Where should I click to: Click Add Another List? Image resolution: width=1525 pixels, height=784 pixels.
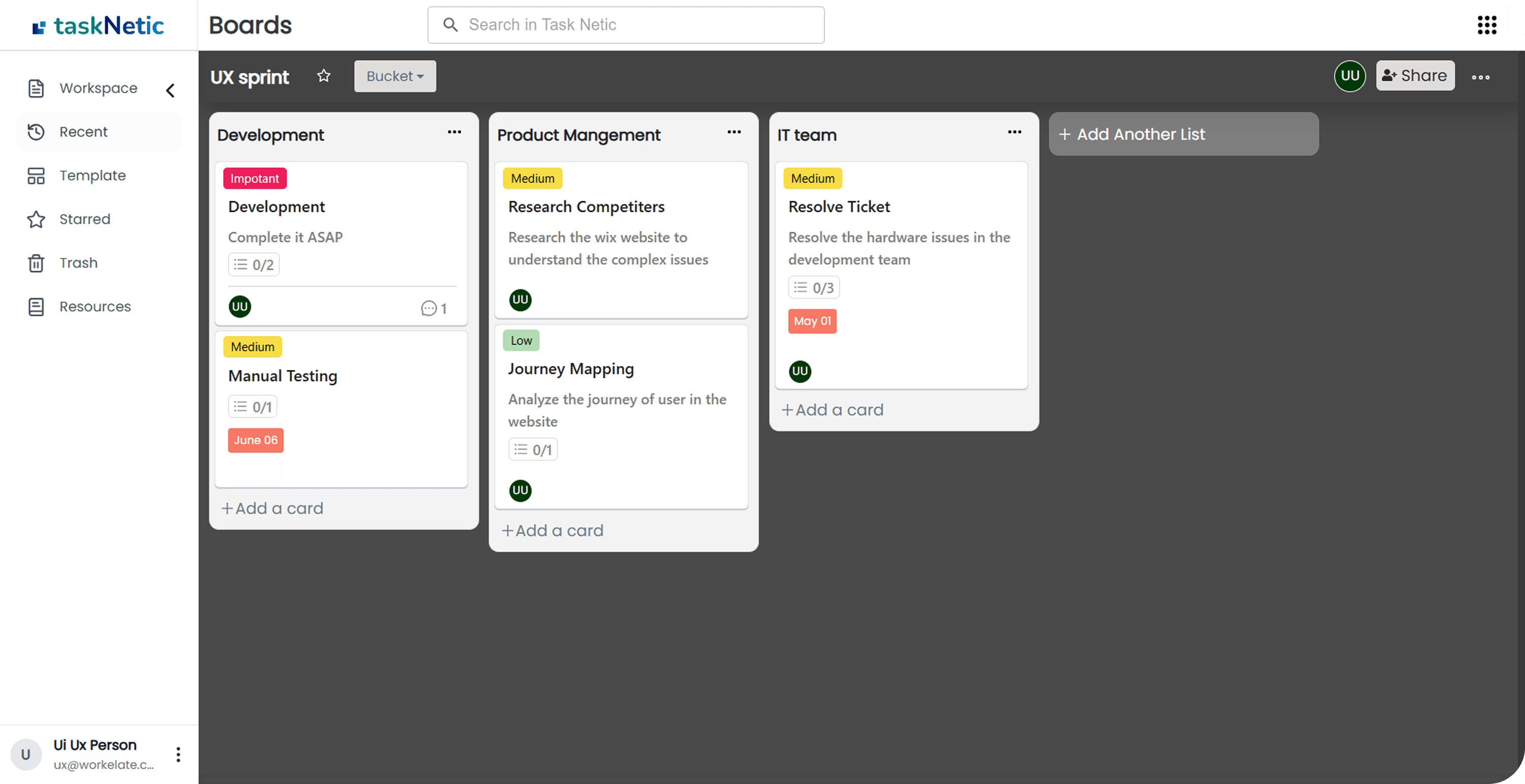coord(1183,134)
